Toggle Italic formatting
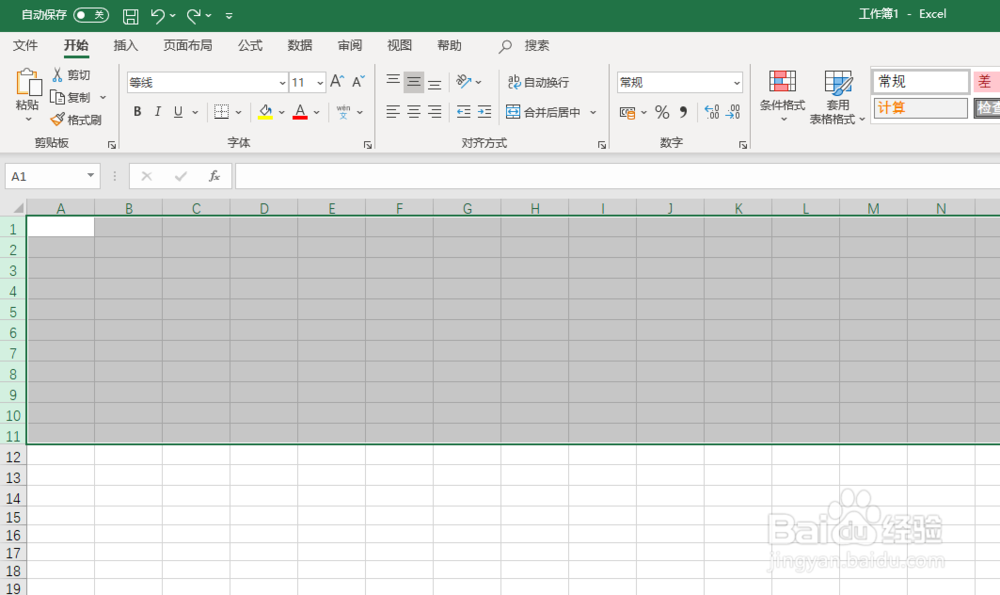Image resolution: width=1000 pixels, height=595 pixels. (158, 112)
